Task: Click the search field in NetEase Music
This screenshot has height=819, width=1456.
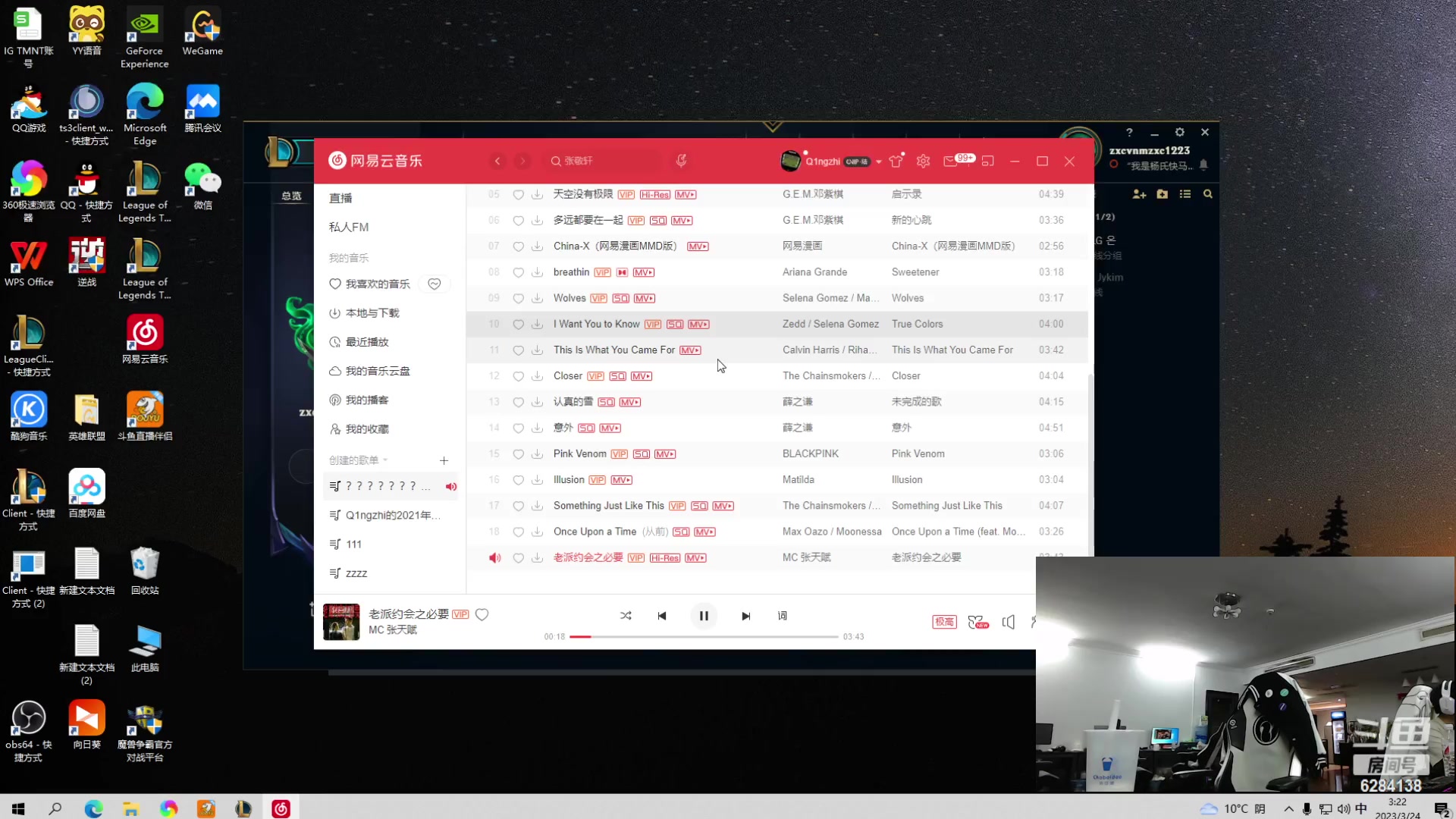Action: (604, 161)
